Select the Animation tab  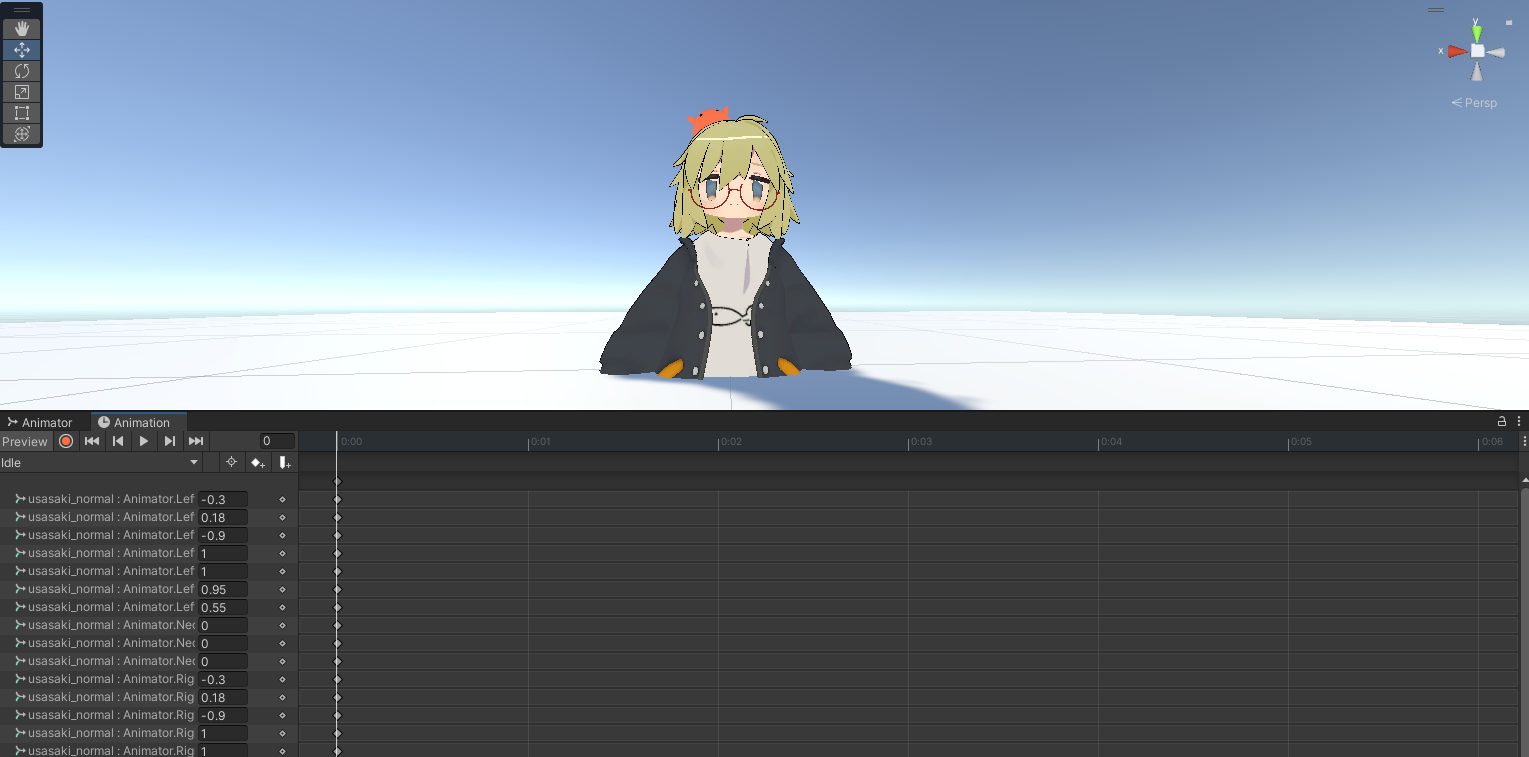tap(138, 421)
